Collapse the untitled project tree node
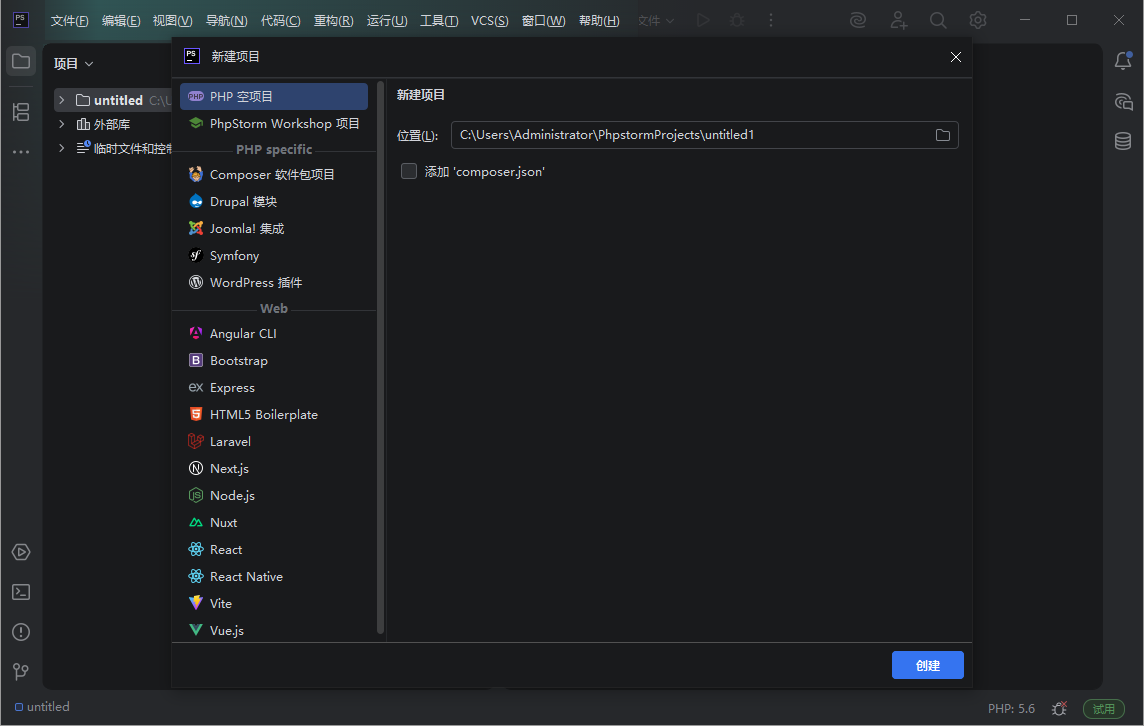Image resolution: width=1144 pixels, height=726 pixels. coord(61,99)
